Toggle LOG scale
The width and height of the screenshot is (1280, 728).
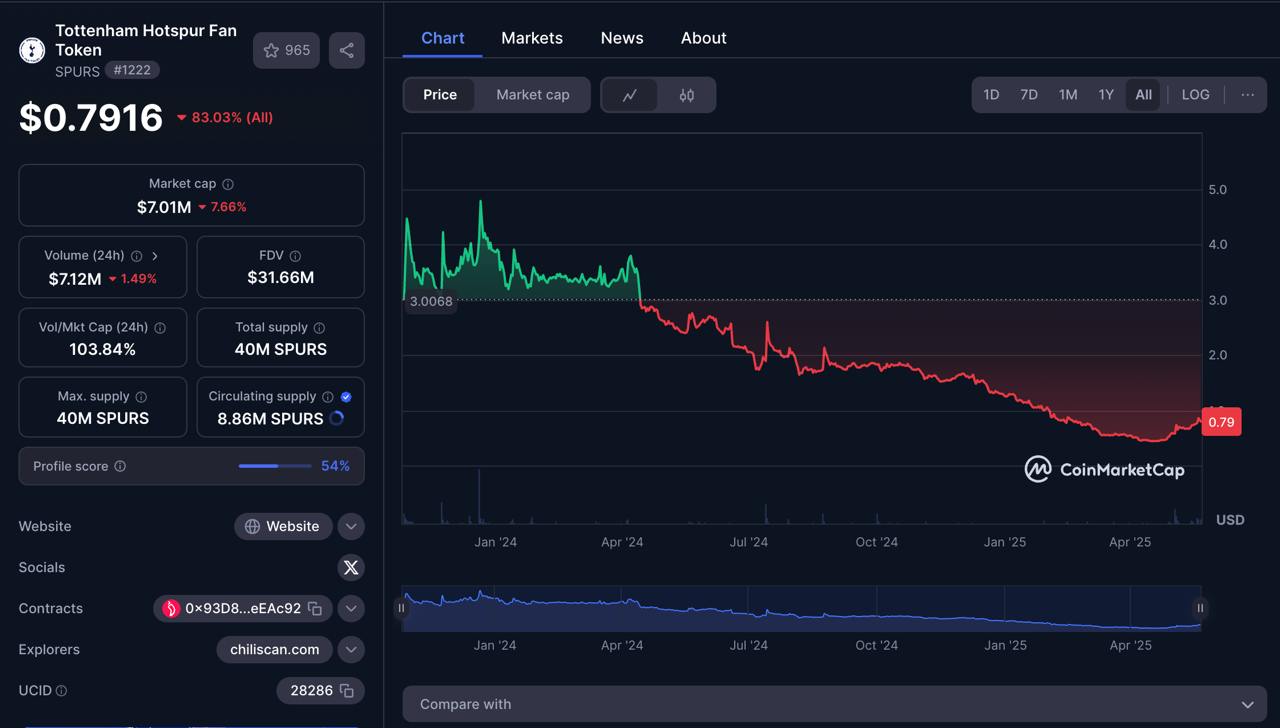pyautogui.click(x=1196, y=95)
